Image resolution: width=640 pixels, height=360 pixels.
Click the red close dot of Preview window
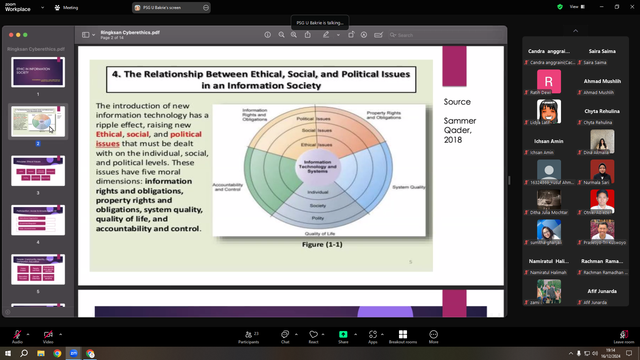pos(11,35)
